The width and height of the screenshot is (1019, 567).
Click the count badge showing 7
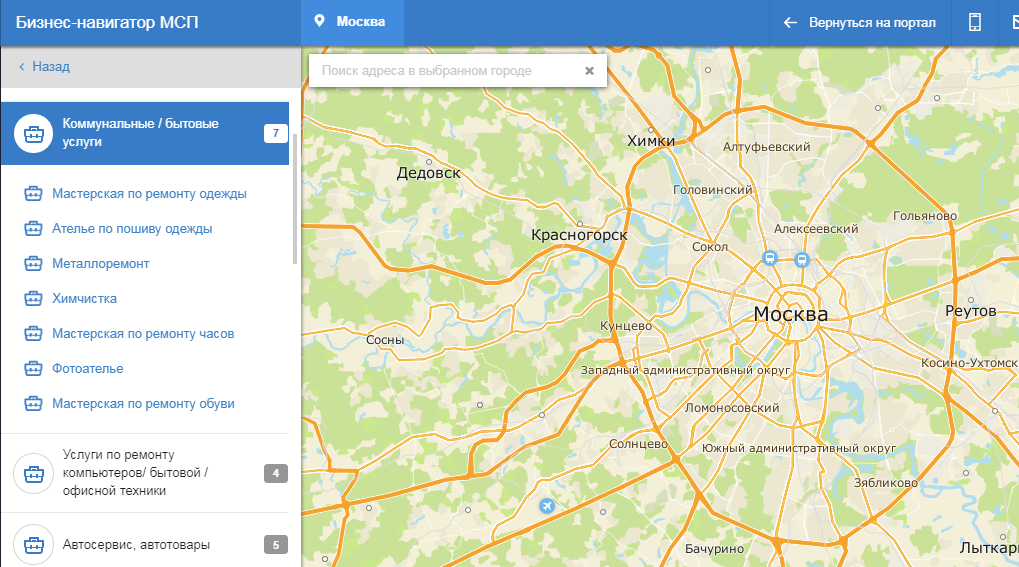point(276,133)
